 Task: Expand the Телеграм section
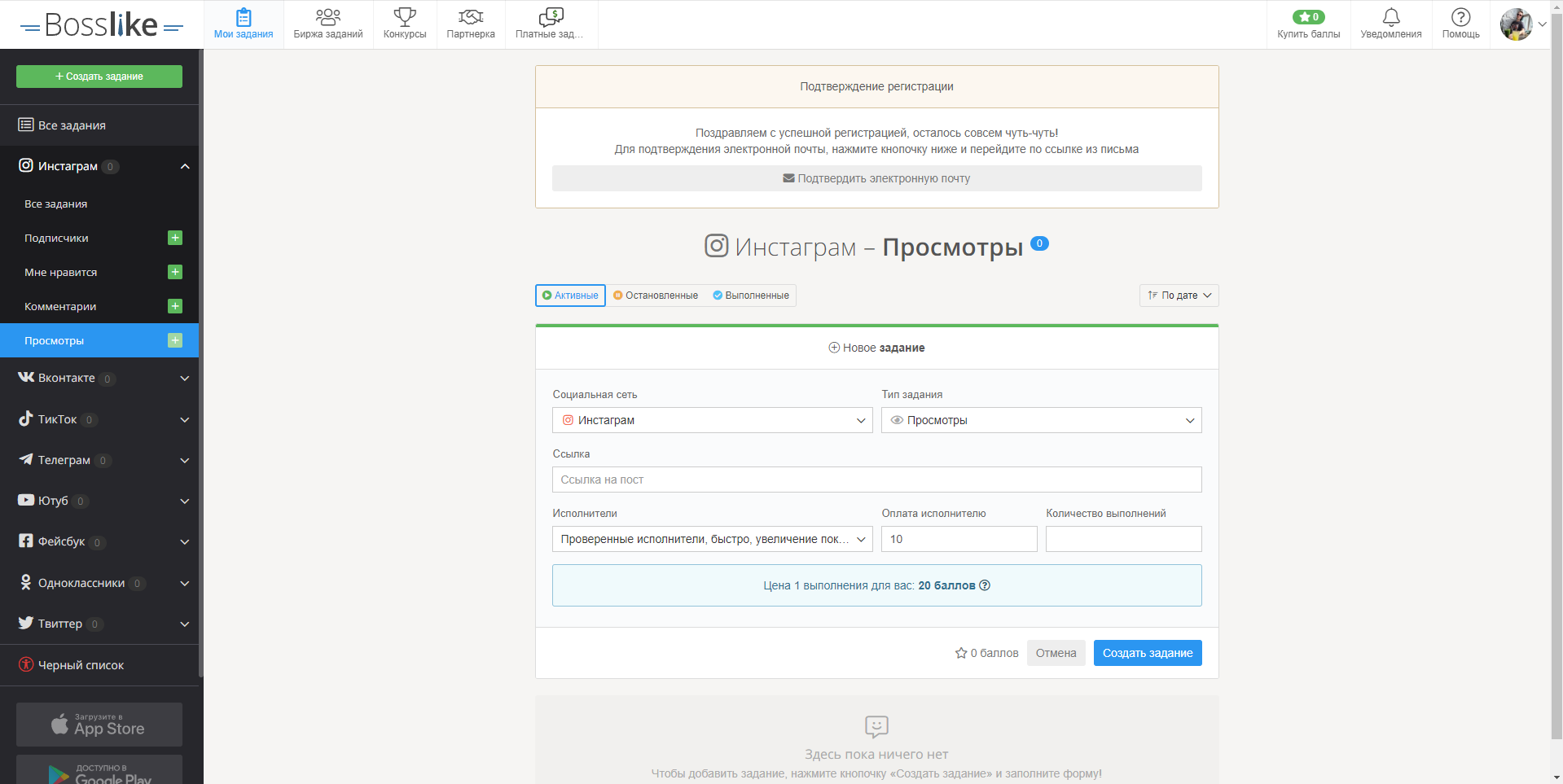coord(185,461)
